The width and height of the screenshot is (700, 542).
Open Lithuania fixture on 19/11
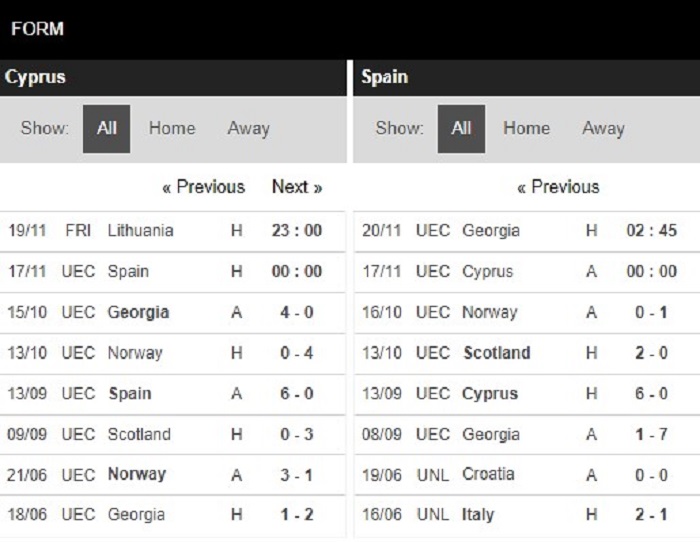[x=173, y=231]
